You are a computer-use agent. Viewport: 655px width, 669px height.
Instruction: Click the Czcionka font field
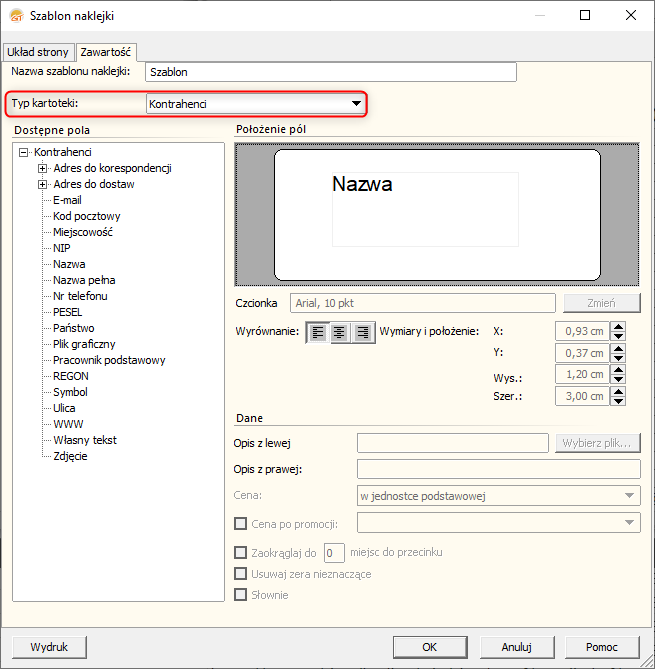point(423,303)
